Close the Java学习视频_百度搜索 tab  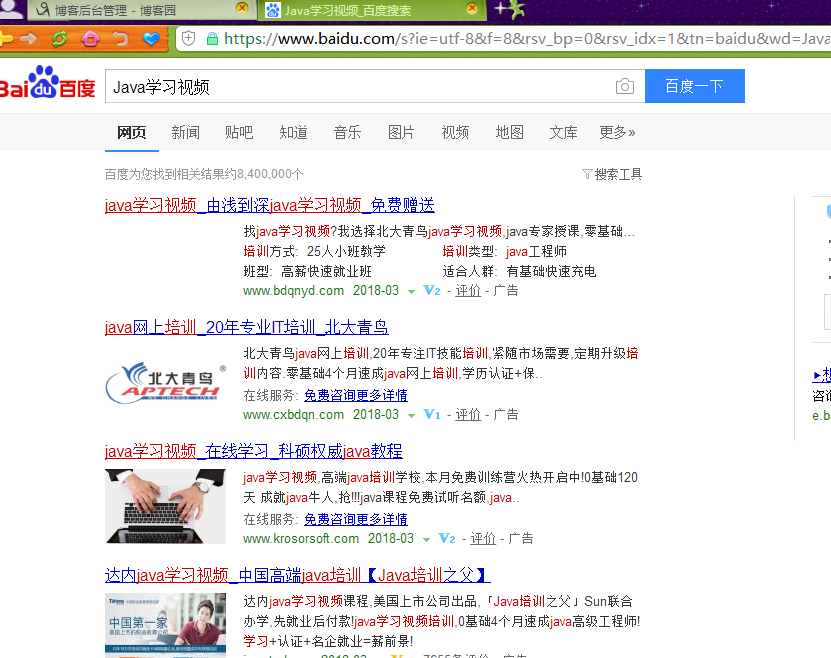(x=472, y=8)
